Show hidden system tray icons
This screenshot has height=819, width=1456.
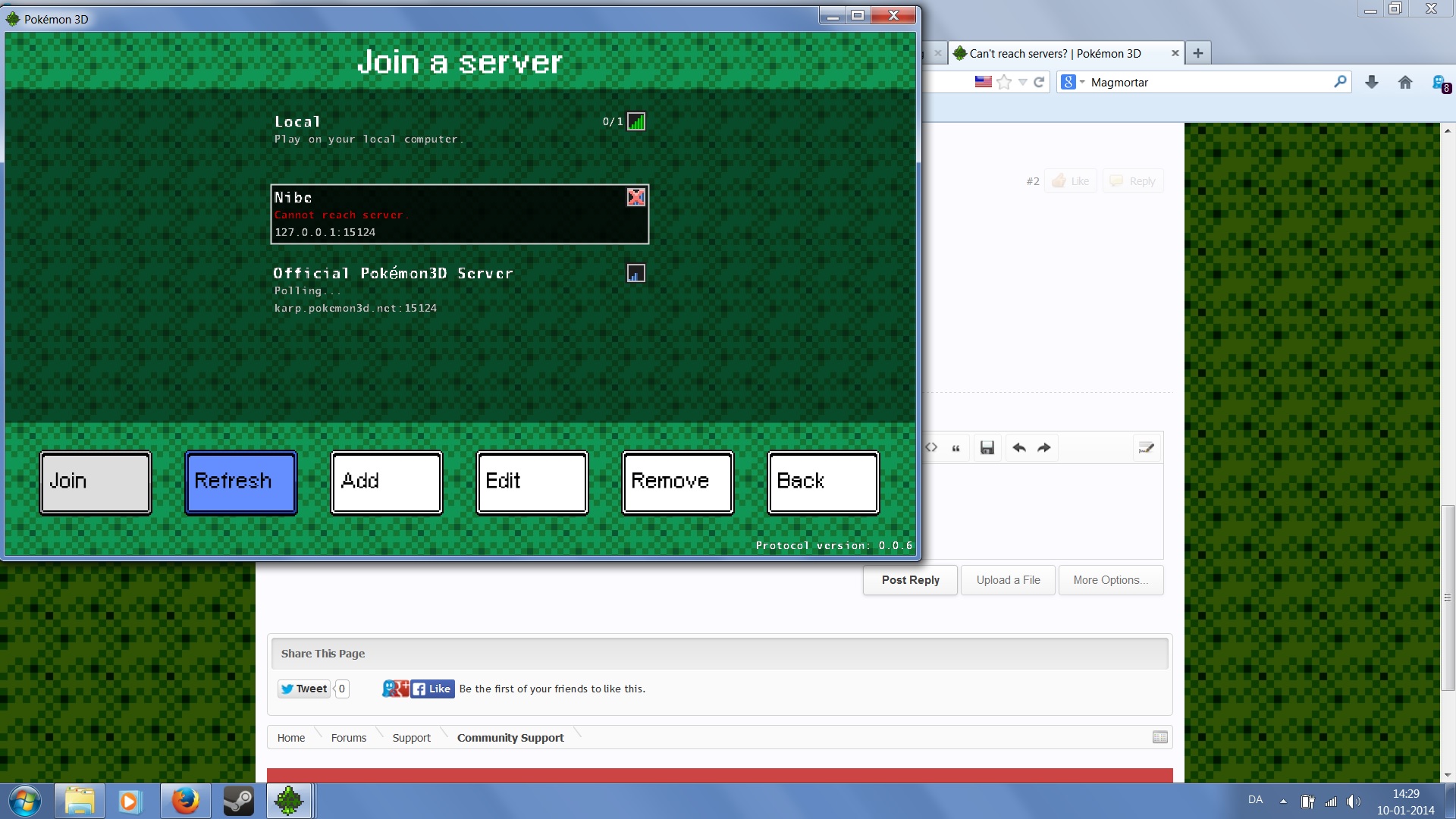pyautogui.click(x=1283, y=801)
